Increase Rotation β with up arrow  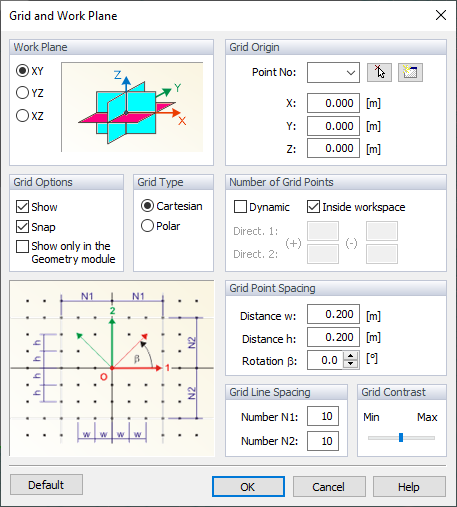[x=351, y=356]
